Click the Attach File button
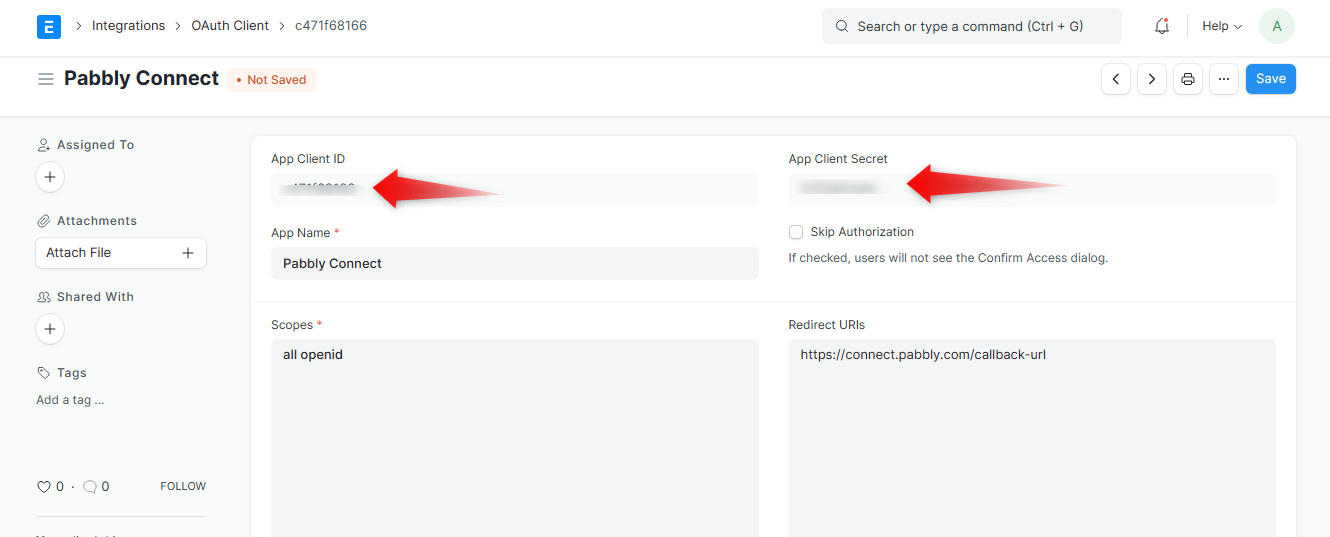 (x=121, y=253)
